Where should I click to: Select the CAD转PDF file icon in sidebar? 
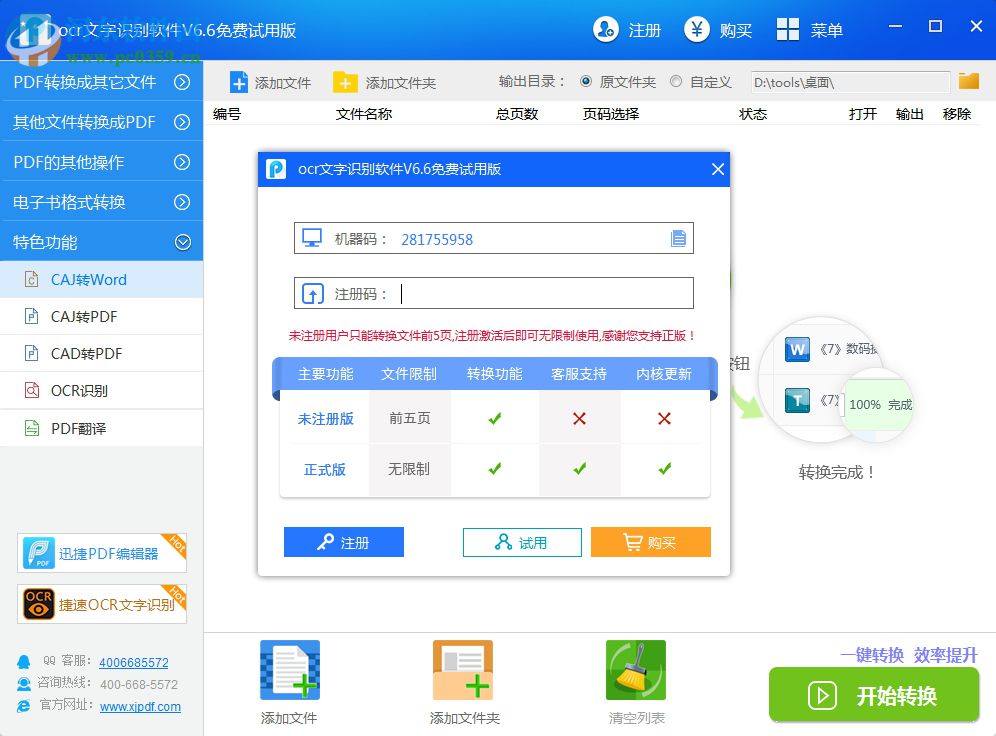click(31, 352)
